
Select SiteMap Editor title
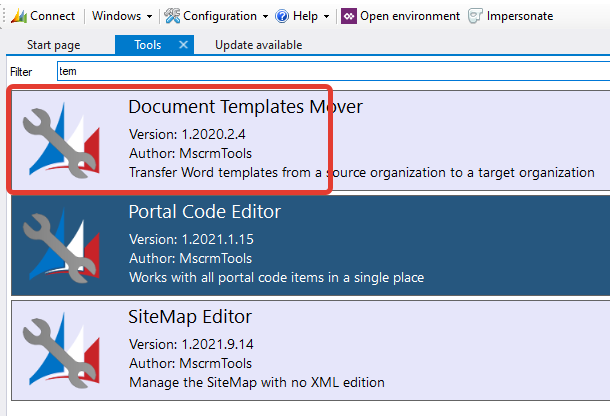(190, 317)
